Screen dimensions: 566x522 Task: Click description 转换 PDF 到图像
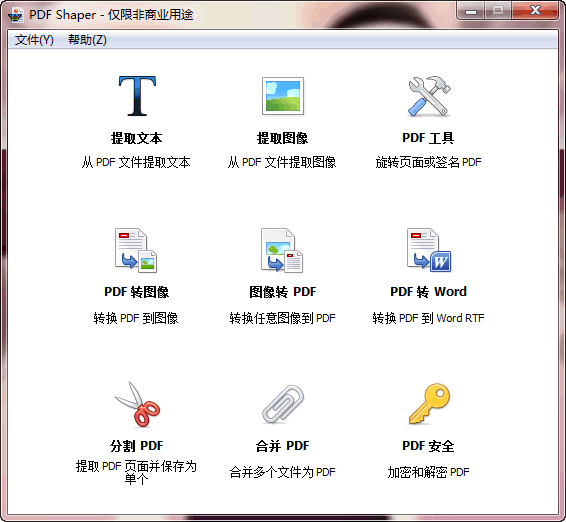coord(136,318)
